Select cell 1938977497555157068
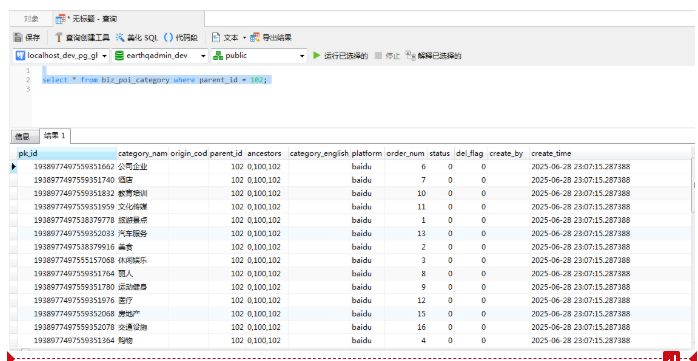The image size is (698, 361). click(67, 260)
